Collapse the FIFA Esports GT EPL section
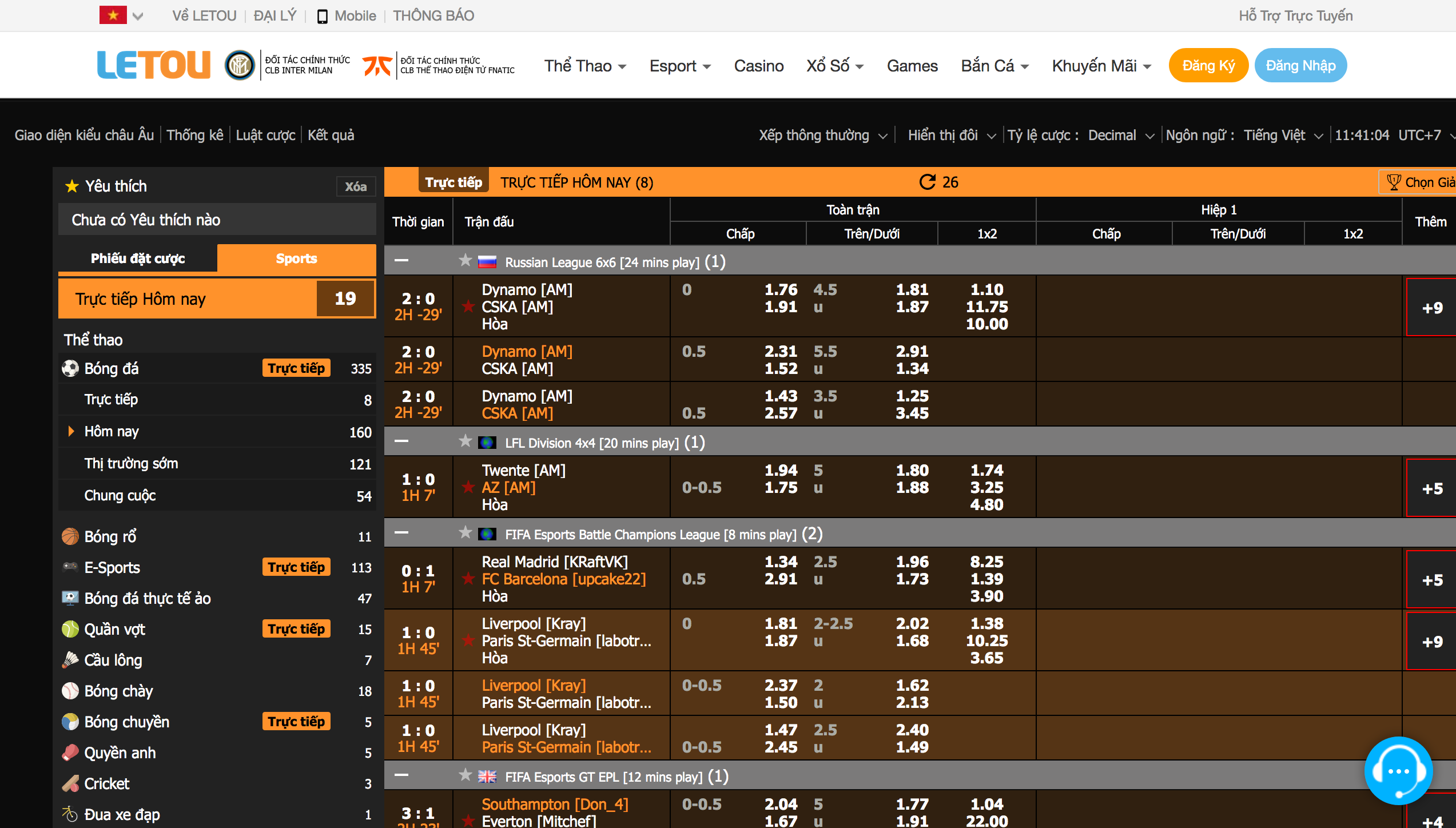 (x=401, y=775)
